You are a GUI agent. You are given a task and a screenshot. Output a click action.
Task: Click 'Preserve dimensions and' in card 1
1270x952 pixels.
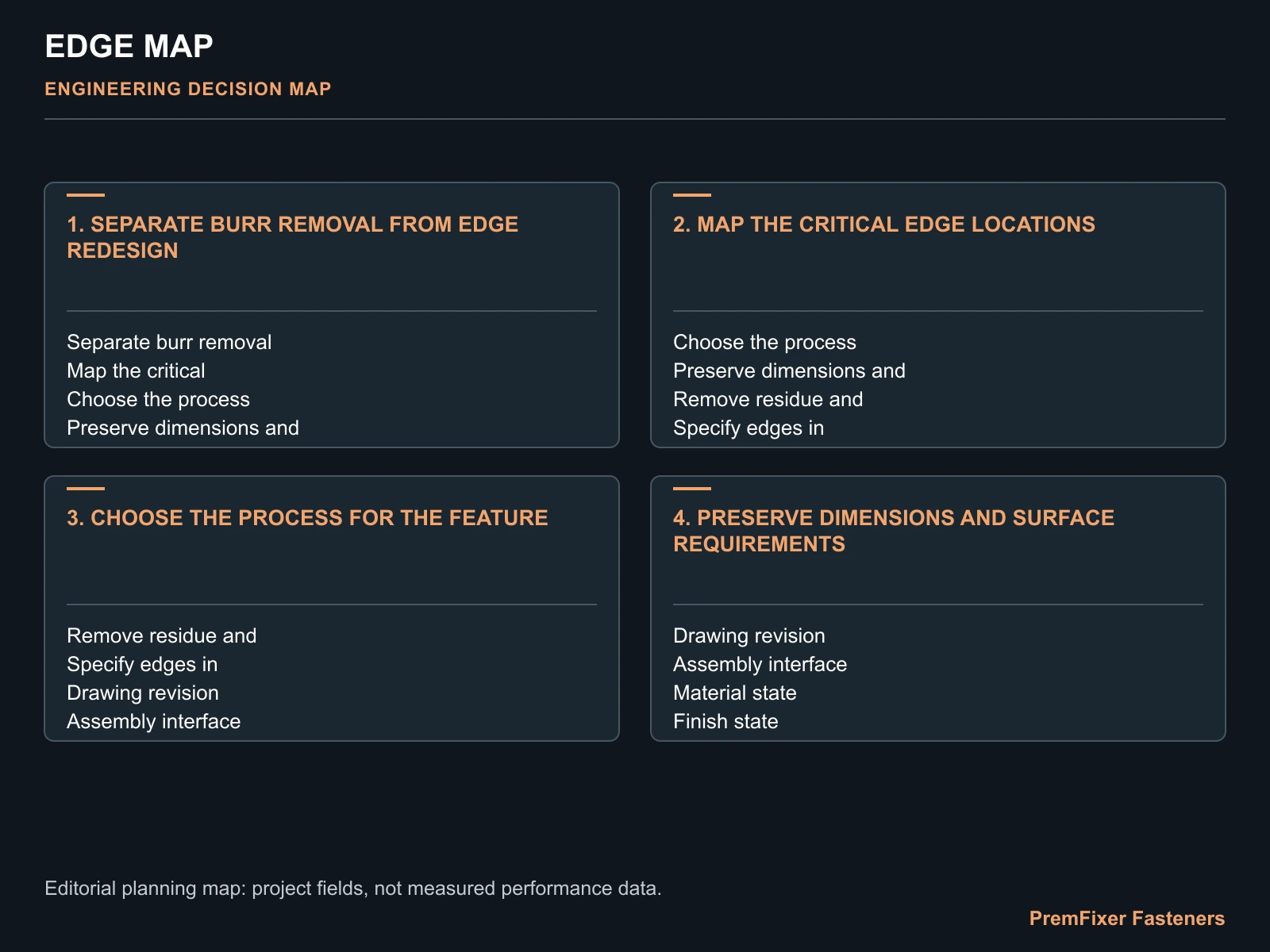183,428
